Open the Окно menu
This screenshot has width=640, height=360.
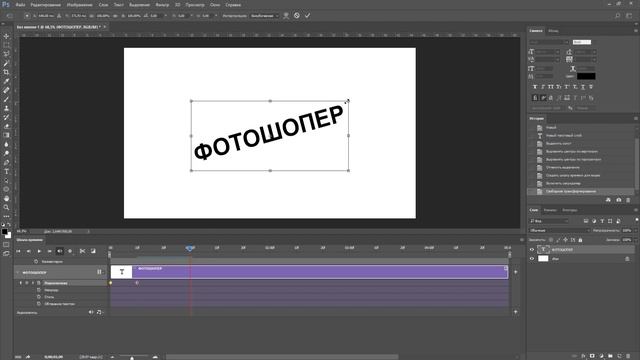pyautogui.click(x=215, y=5)
